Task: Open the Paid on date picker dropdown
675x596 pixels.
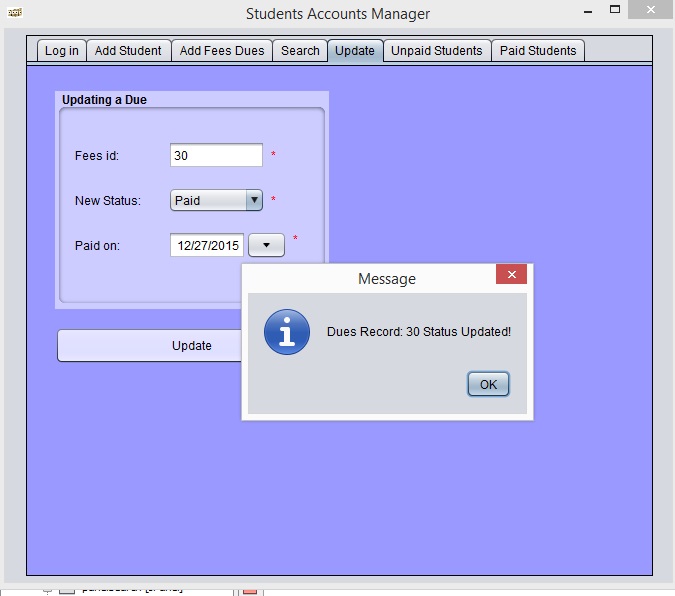Action: tap(266, 245)
